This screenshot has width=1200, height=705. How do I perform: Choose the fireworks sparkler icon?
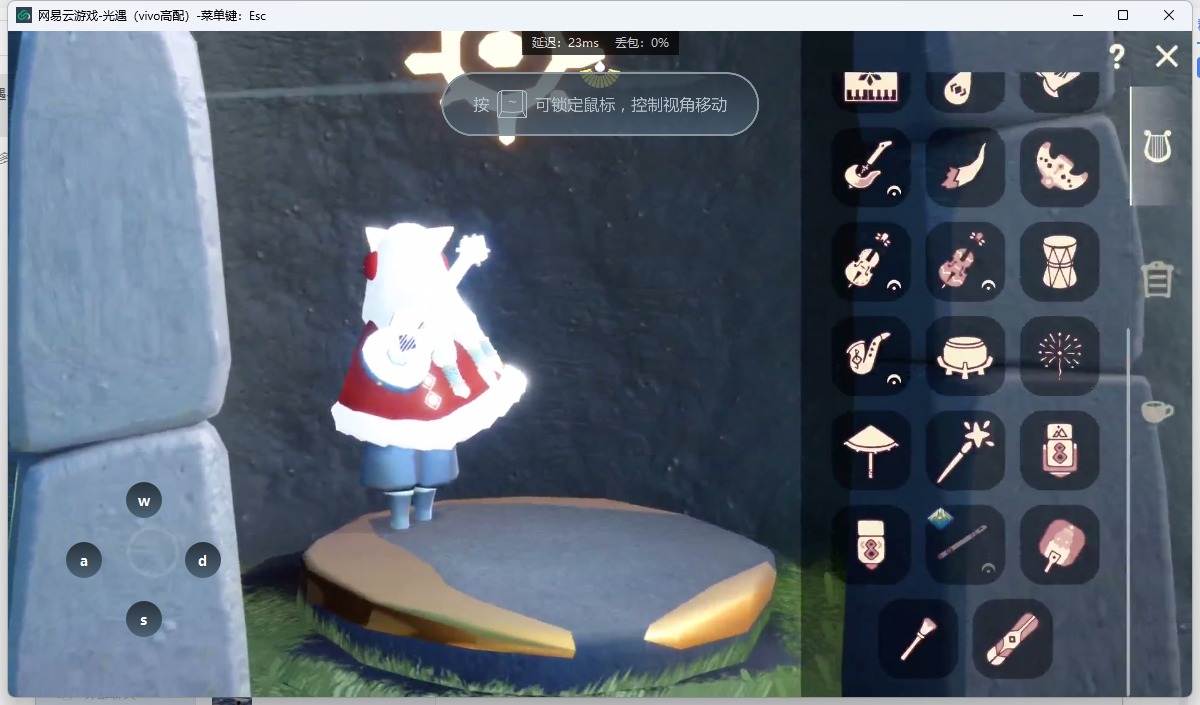(x=1060, y=355)
